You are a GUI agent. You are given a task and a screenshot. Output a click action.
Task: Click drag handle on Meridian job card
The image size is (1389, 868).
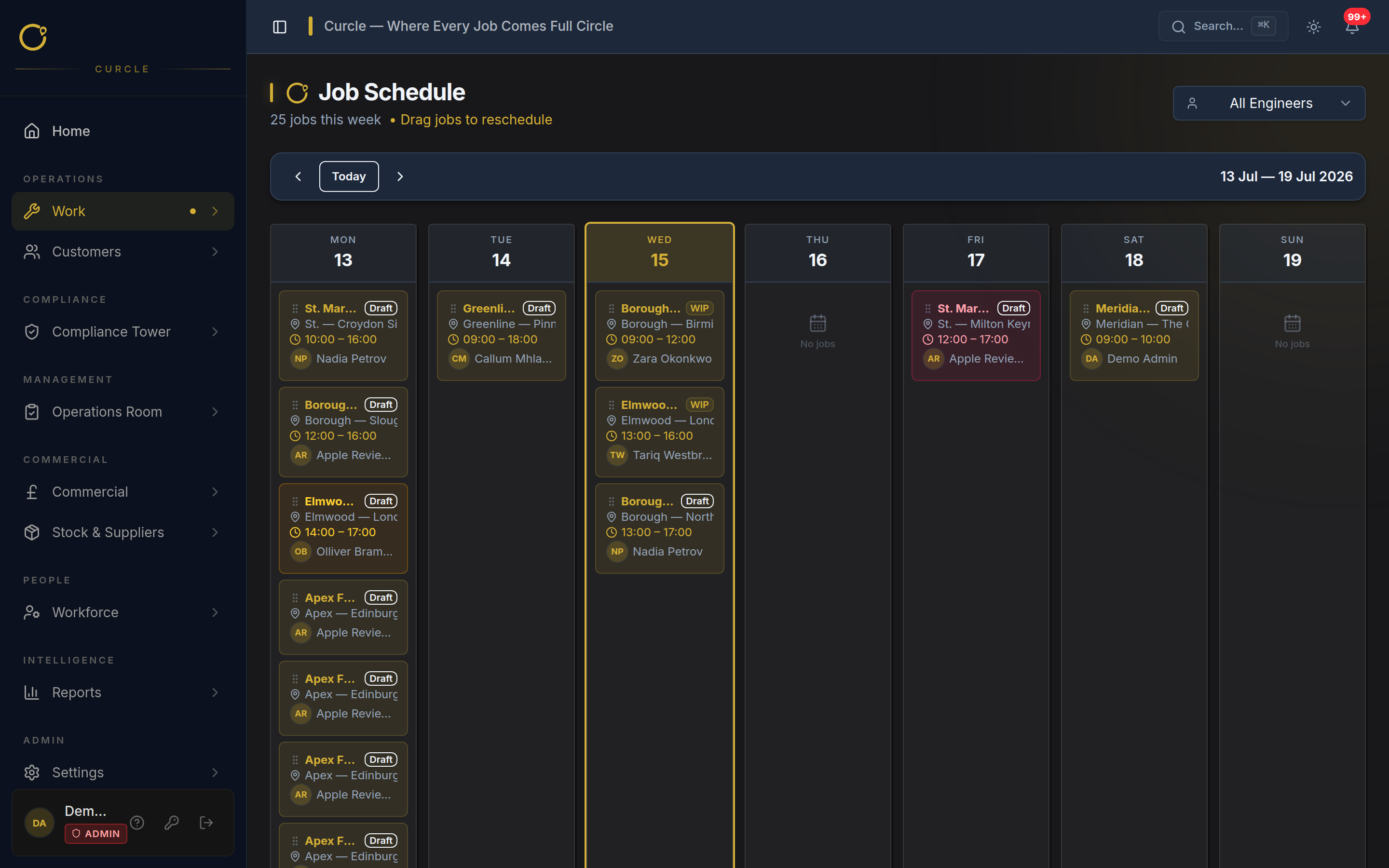tap(1085, 308)
